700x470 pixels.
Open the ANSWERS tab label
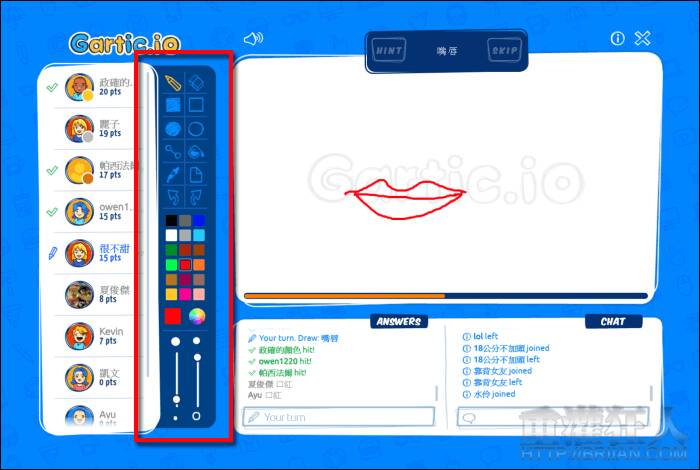(x=399, y=321)
